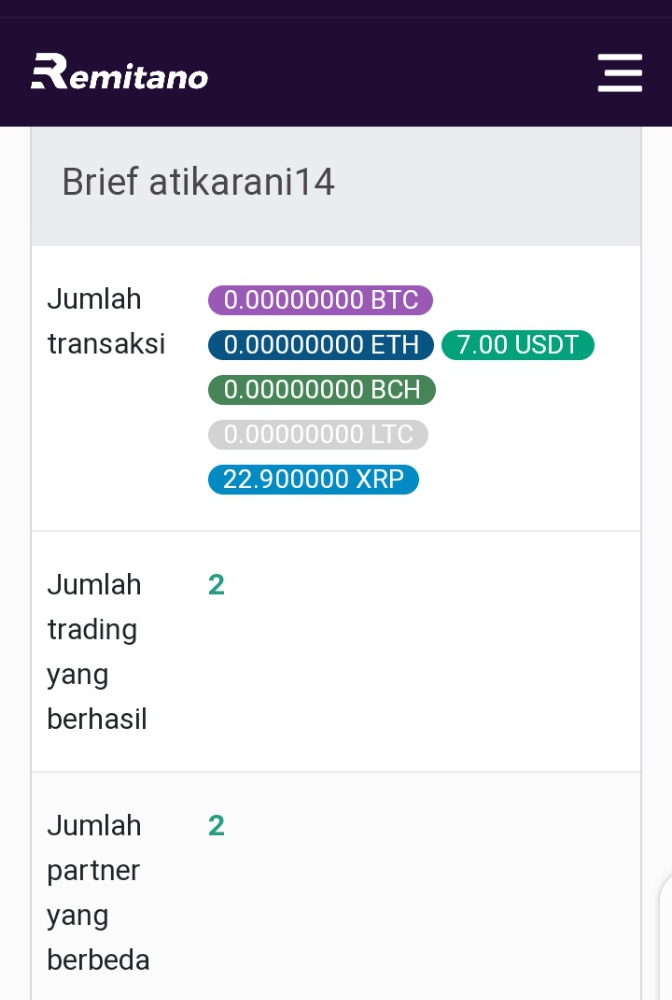Tap the gray 0.00000000 LTC badge

coord(318,434)
